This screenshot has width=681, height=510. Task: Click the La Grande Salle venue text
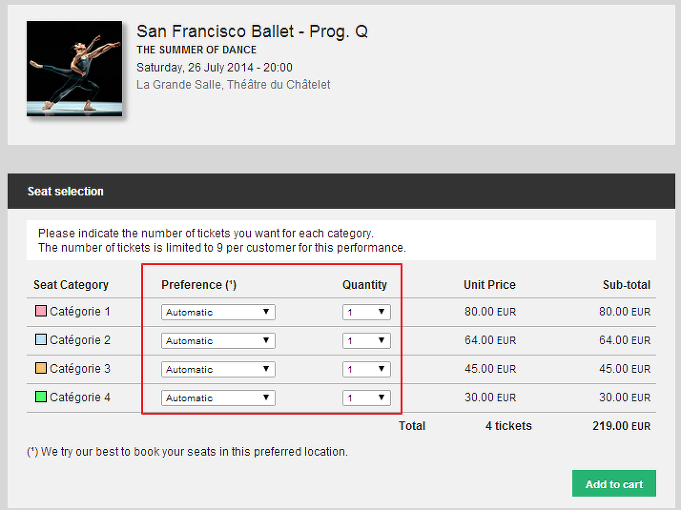click(x=233, y=85)
